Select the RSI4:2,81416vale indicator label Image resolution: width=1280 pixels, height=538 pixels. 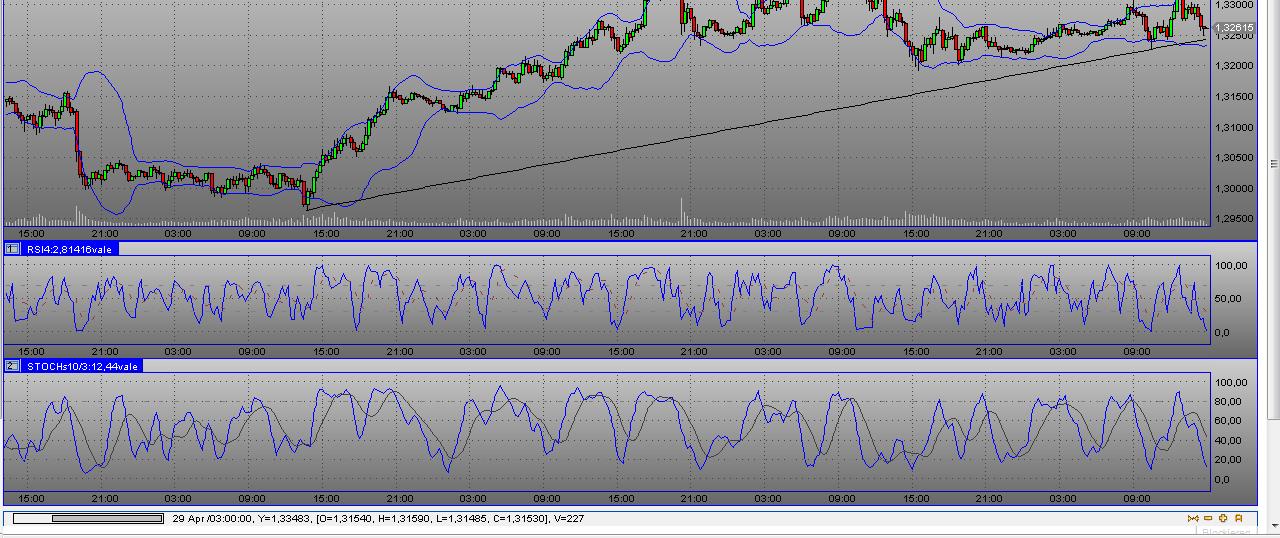tap(70, 248)
